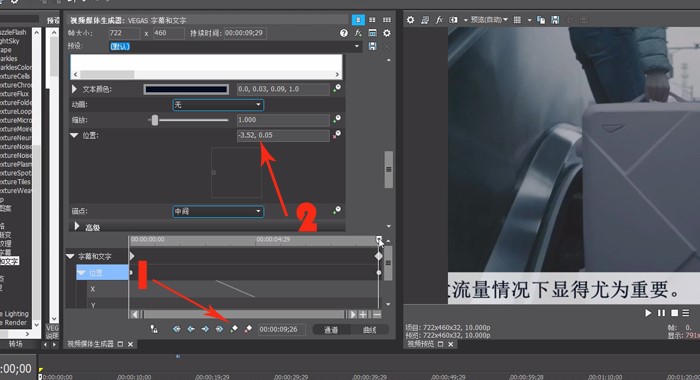
Task: Save preset floppy disk icon
Action: pyautogui.click(x=372, y=46)
